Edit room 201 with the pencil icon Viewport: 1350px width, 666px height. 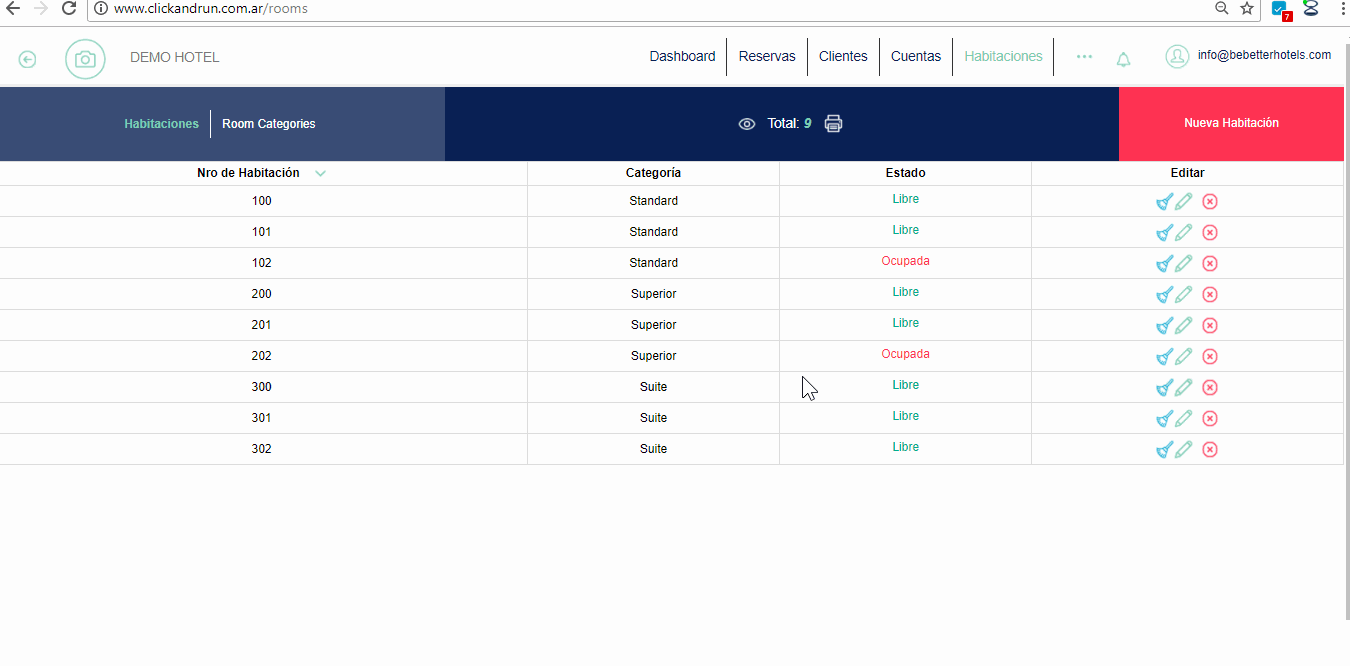click(x=1184, y=326)
